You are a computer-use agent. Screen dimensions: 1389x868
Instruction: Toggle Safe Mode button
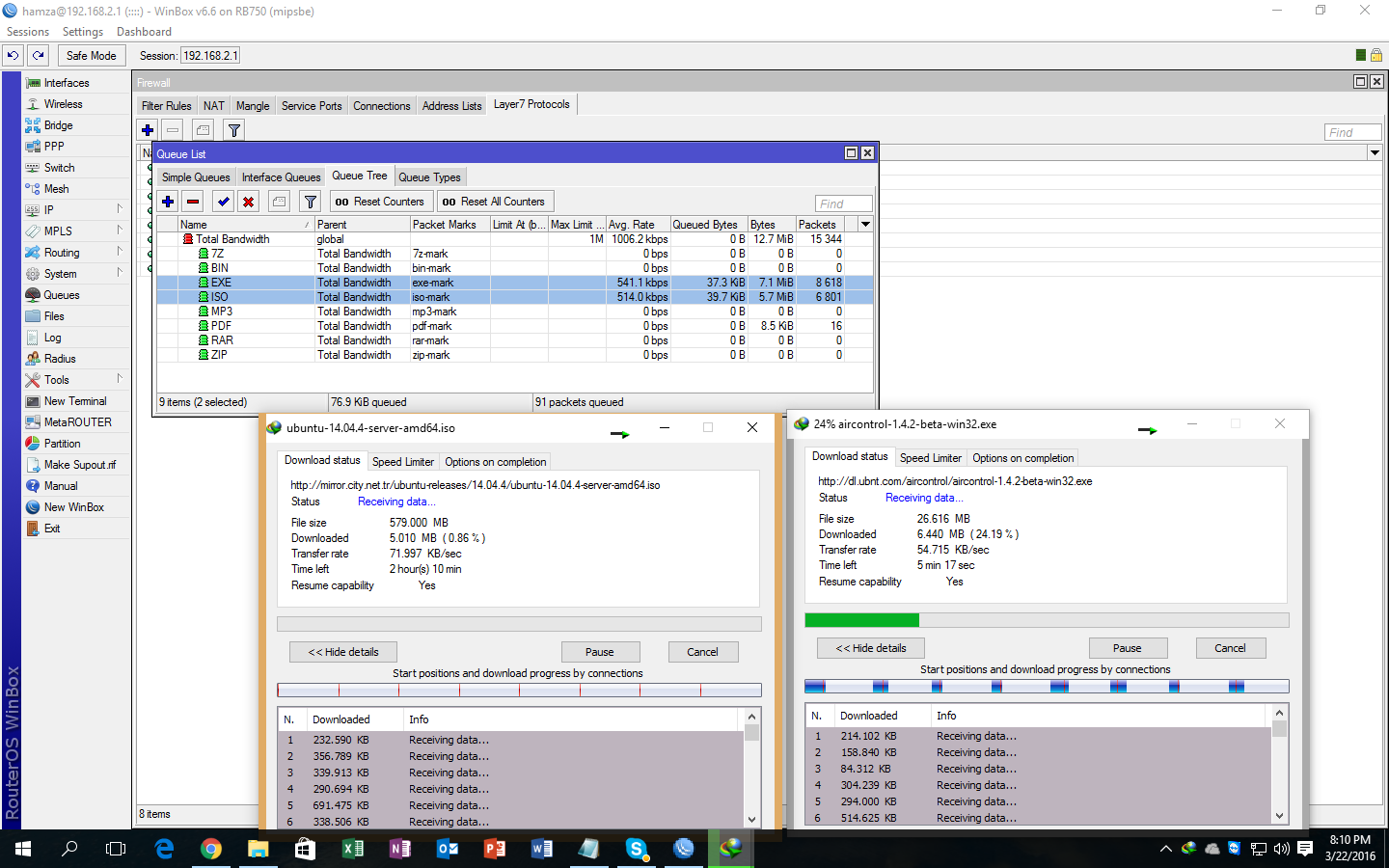(91, 56)
